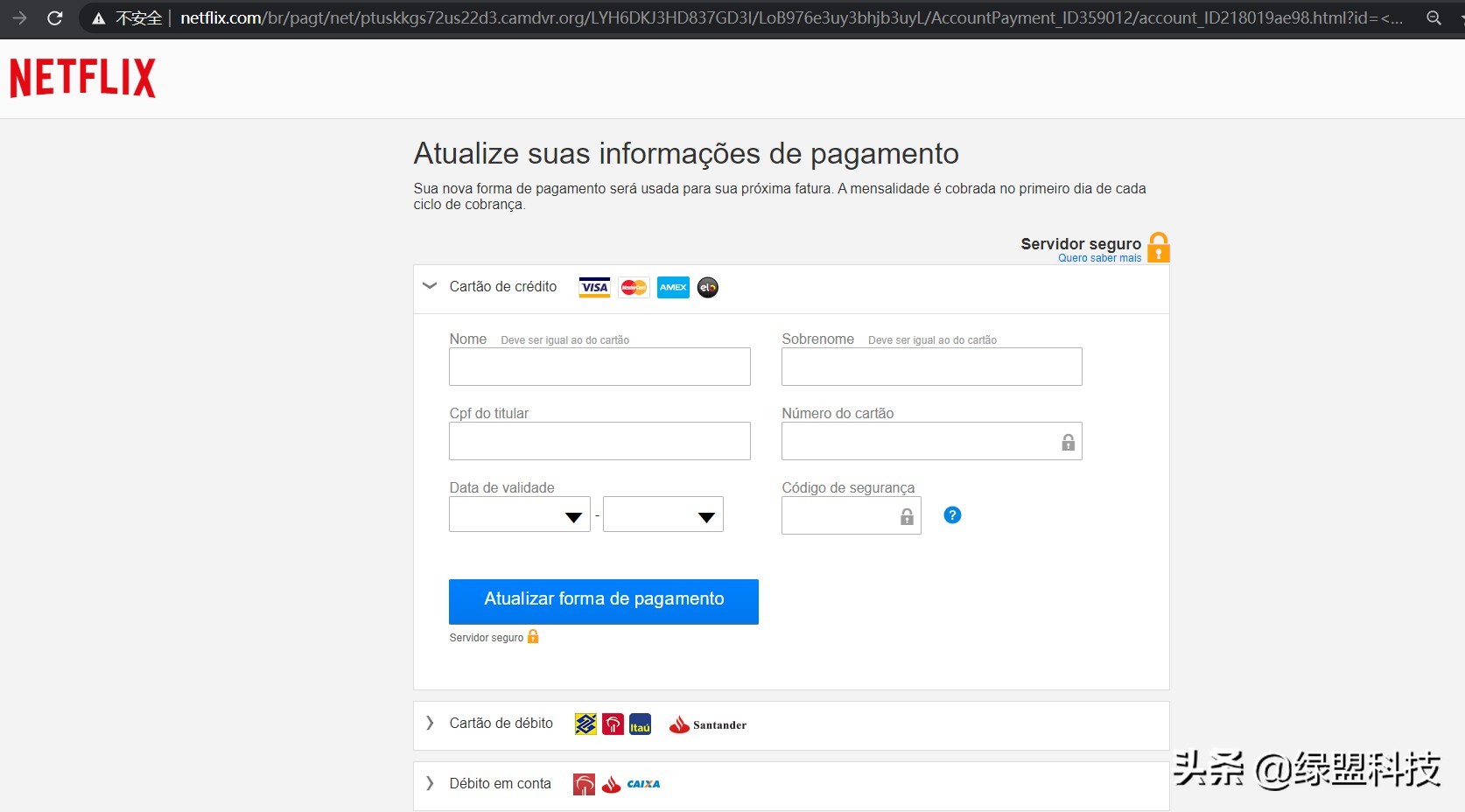Focus the Sobrenome input field
Screen dimensions: 1465x812
click(932, 367)
